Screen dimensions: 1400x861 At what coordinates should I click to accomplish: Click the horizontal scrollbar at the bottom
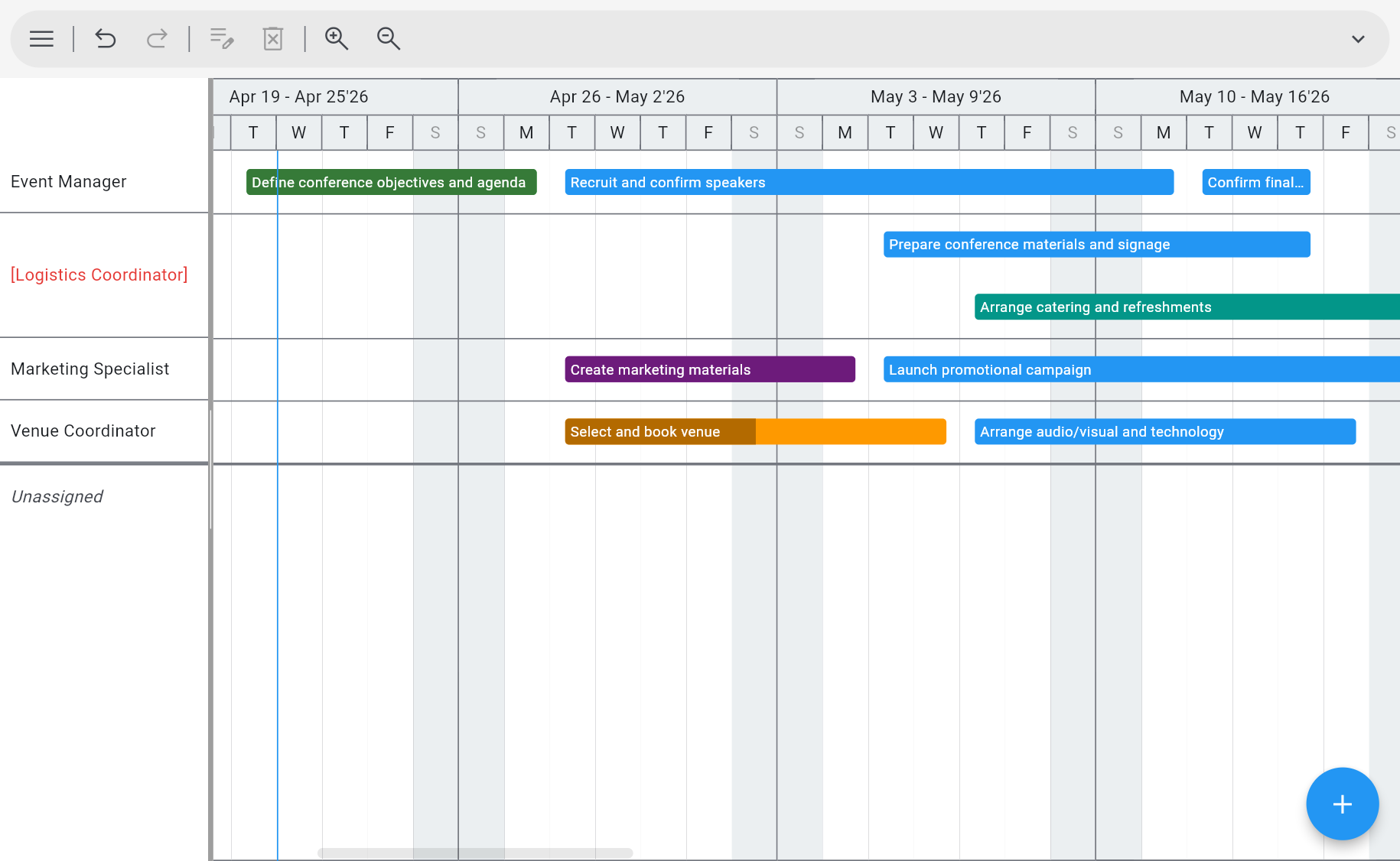(x=474, y=853)
